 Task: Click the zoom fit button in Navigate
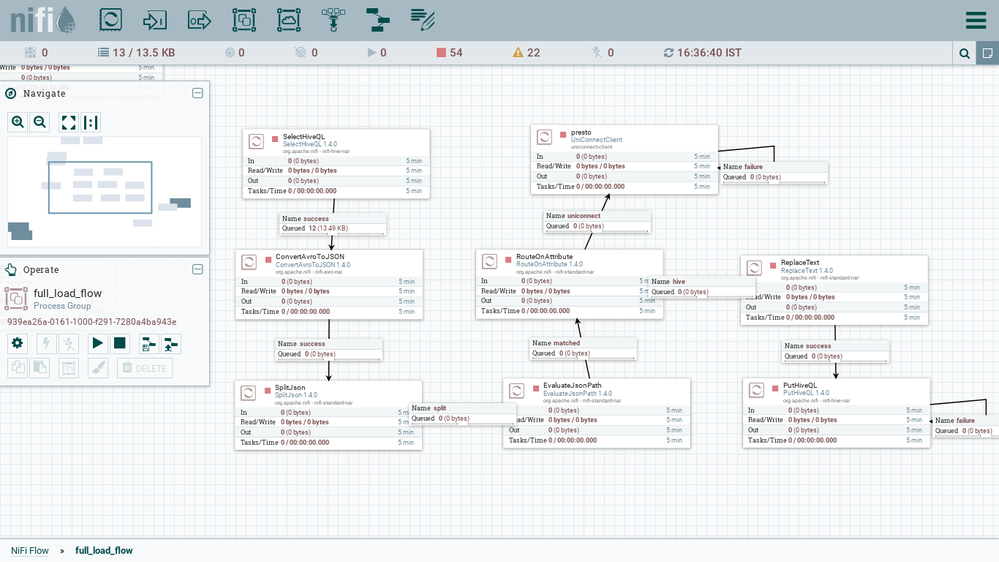click(68, 122)
